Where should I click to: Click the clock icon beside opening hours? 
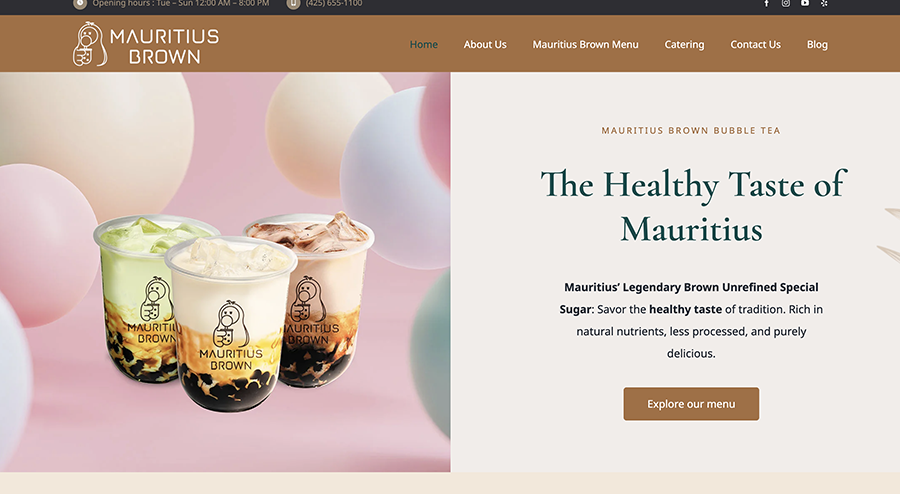click(80, 3)
